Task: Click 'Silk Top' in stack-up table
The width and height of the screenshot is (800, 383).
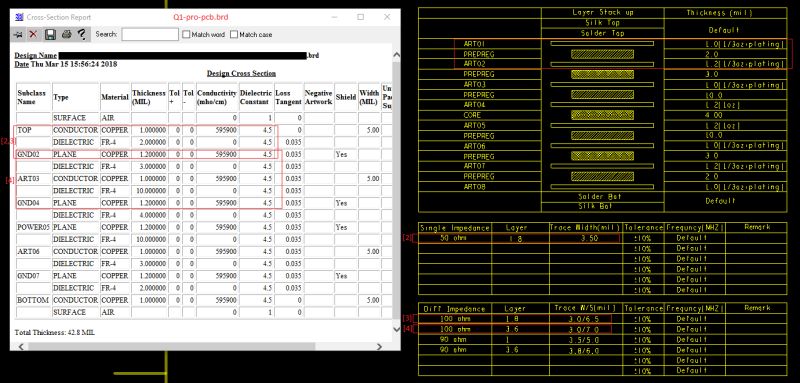Action: [603, 23]
